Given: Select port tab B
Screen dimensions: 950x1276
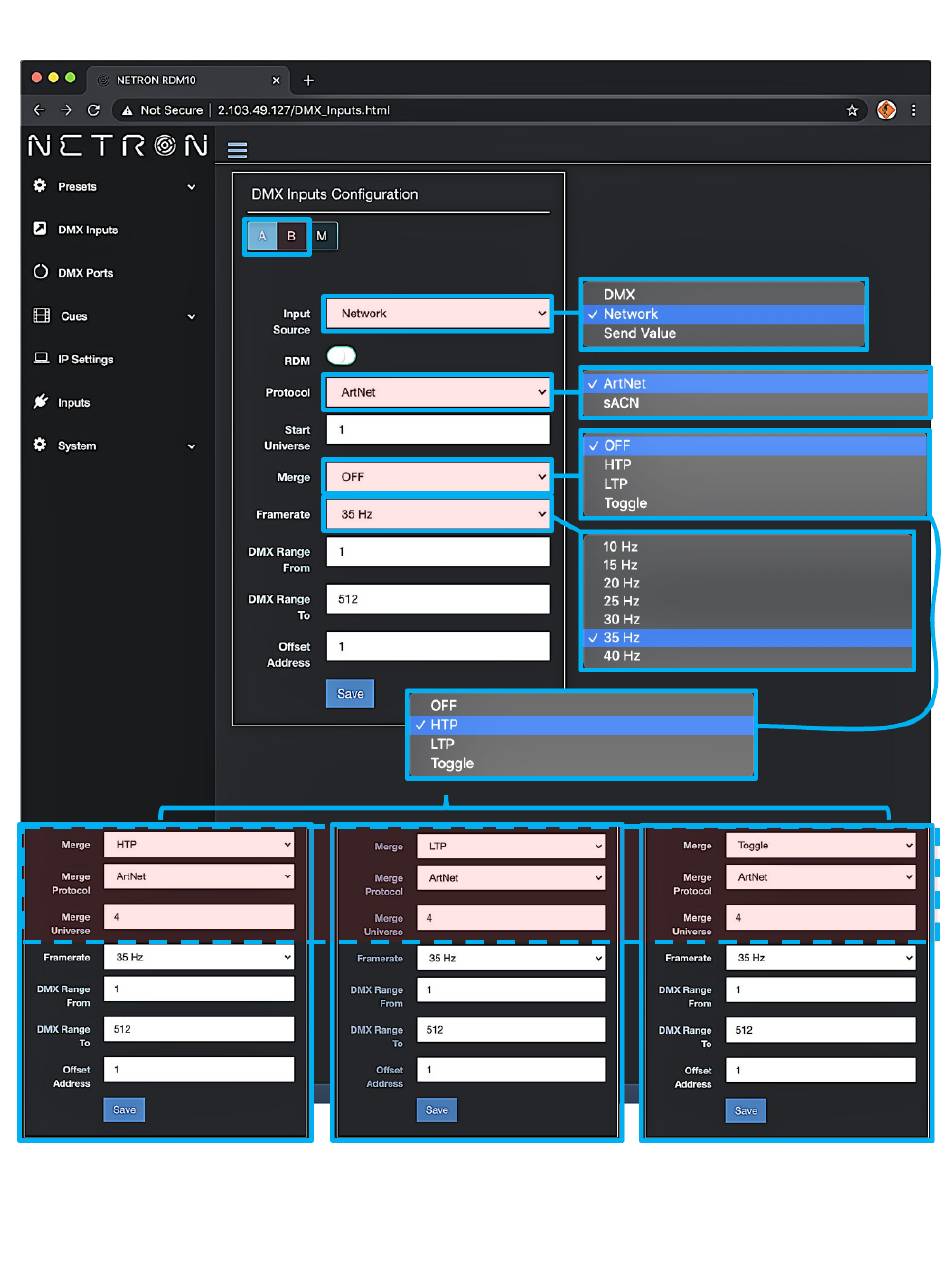Looking at the screenshot, I should coord(292,236).
